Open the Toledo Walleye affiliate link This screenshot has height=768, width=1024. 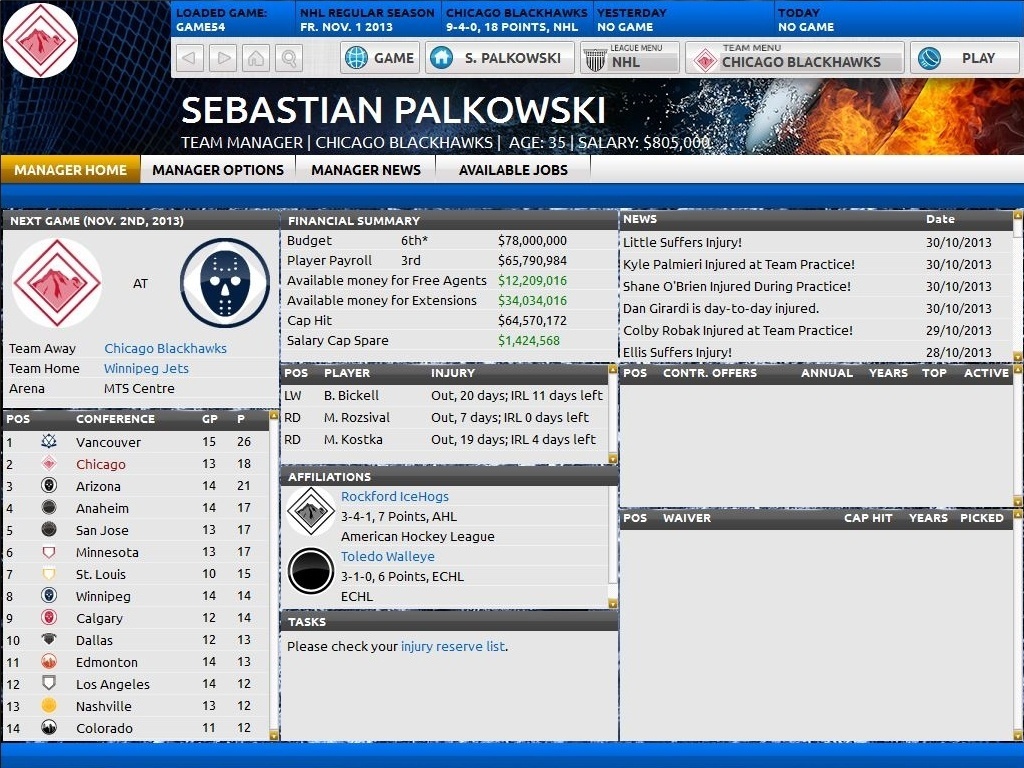[x=387, y=556]
